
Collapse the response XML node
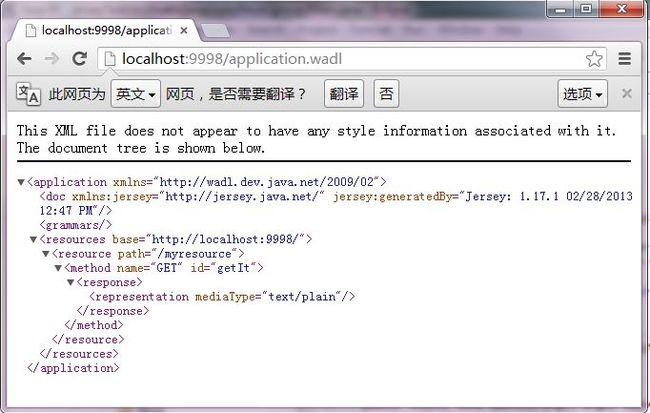(71, 282)
